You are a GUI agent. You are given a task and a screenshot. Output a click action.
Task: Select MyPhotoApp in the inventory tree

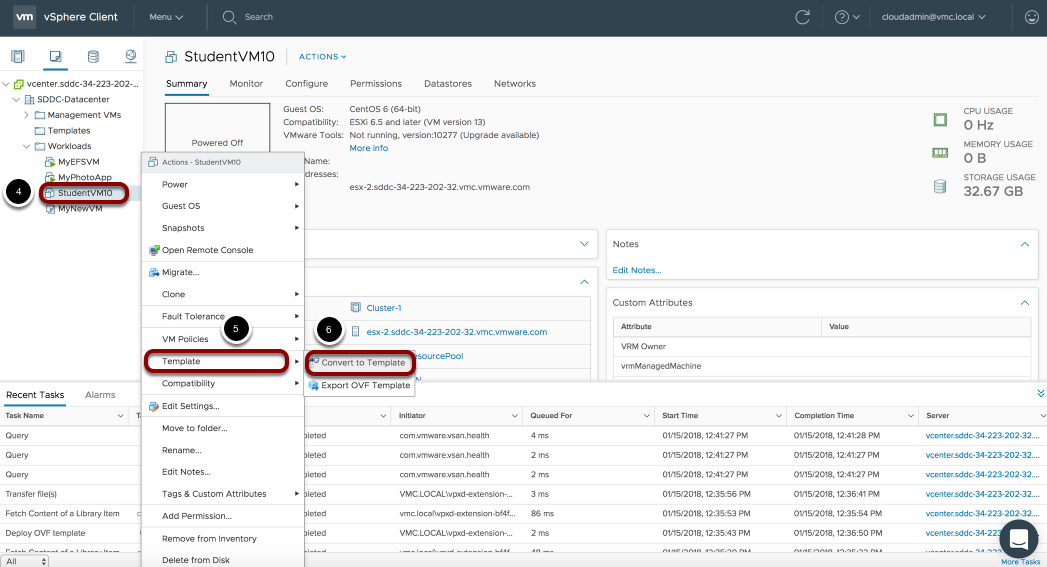point(84,178)
